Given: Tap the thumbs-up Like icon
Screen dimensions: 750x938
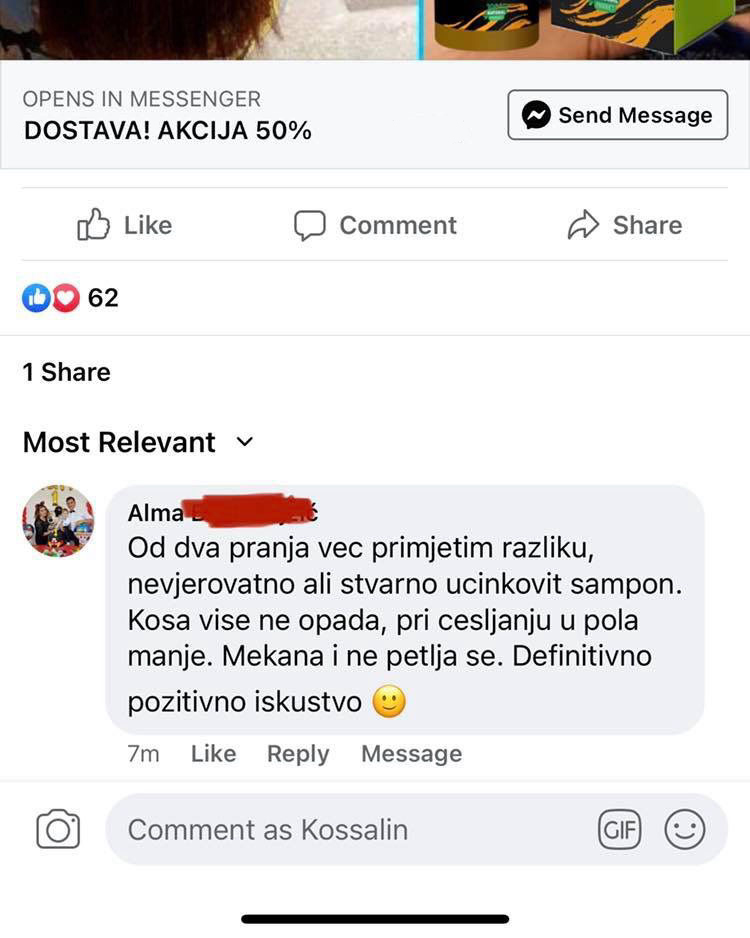Looking at the screenshot, I should pos(93,225).
